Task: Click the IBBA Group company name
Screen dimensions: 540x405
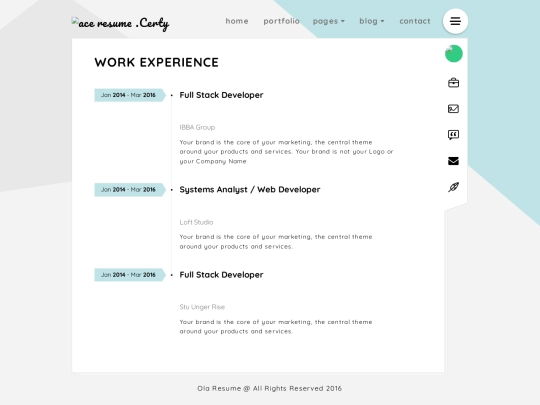Action: click(x=197, y=127)
